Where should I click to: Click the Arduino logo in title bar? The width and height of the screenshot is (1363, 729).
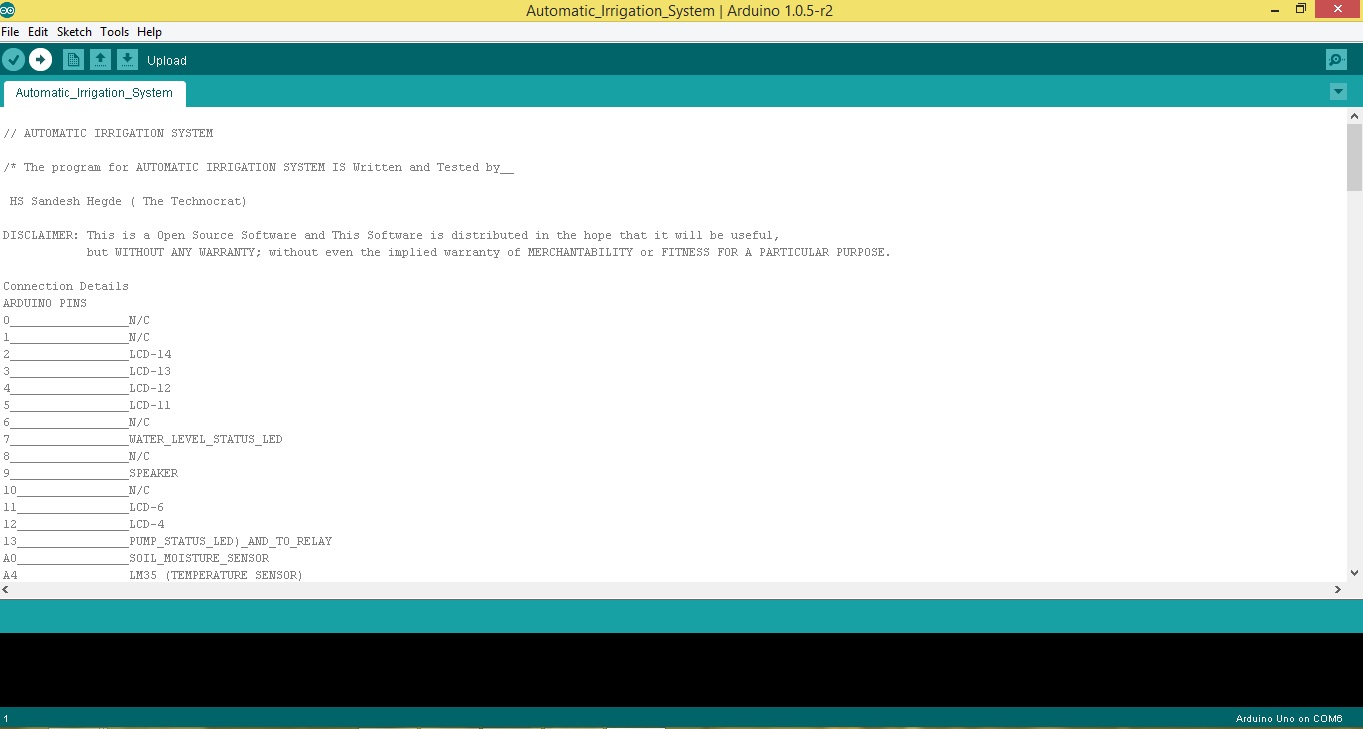9,10
